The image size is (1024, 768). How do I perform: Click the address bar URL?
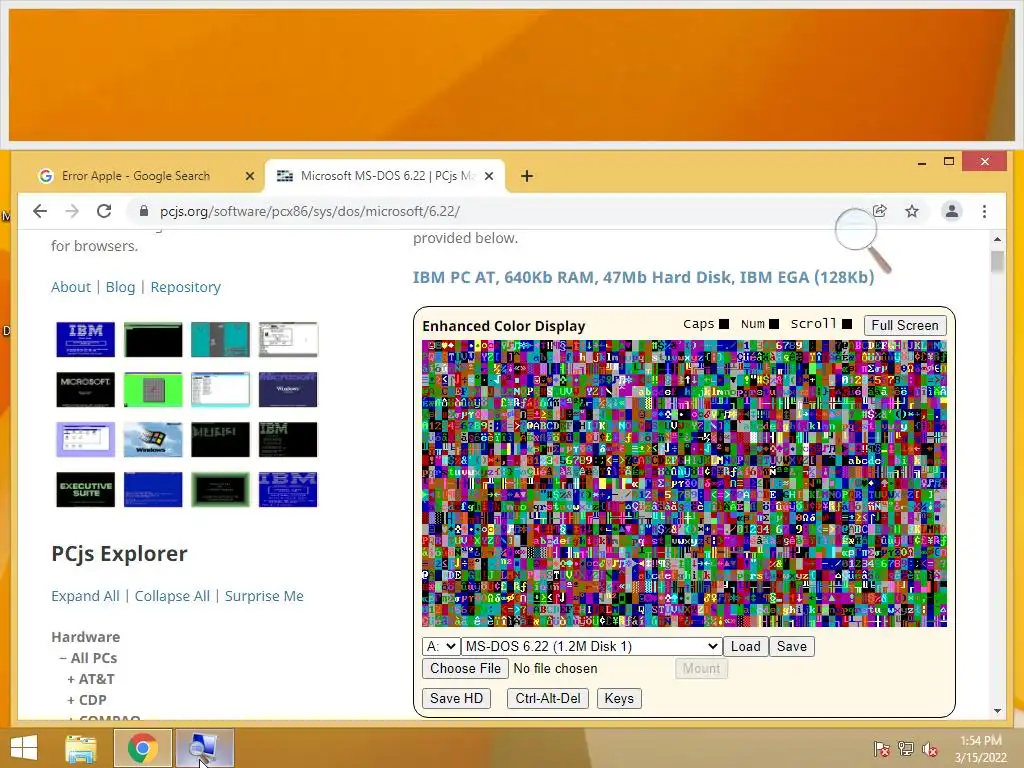[x=310, y=211]
